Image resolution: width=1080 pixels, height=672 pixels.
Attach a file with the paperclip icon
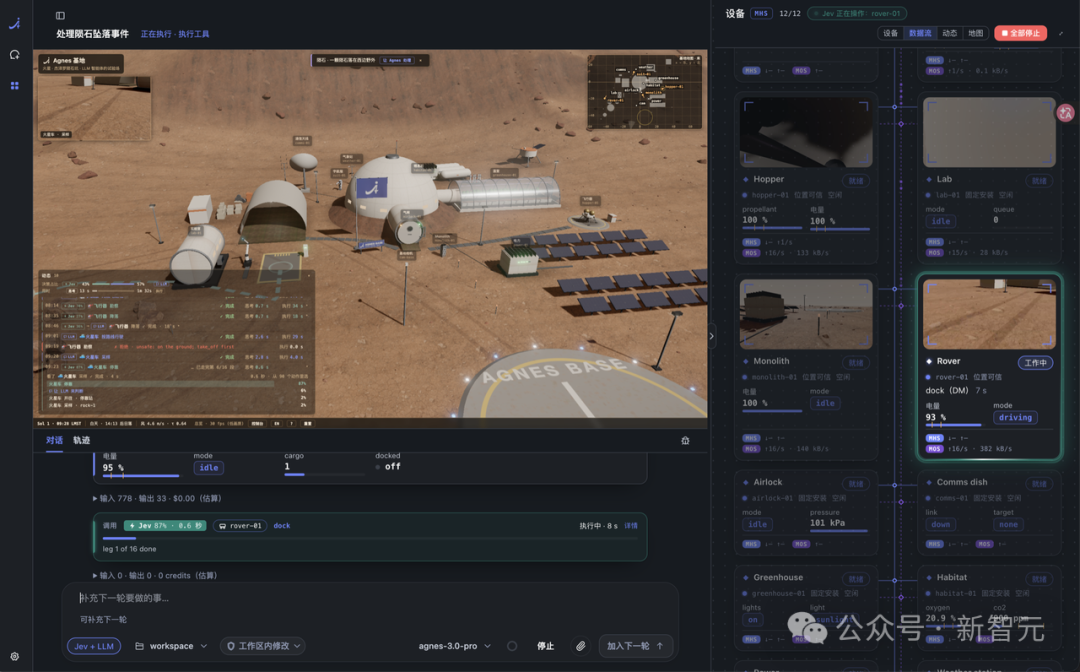581,646
